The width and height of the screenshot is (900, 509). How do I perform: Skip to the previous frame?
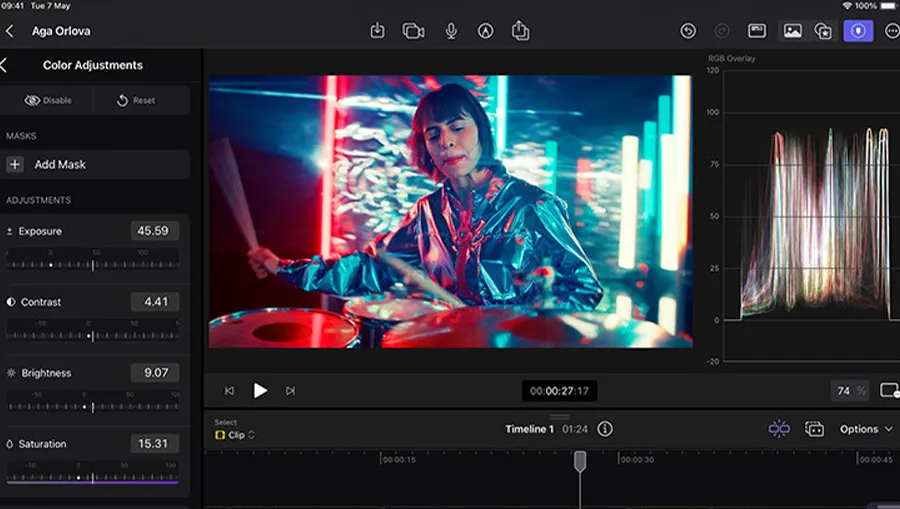pos(229,391)
